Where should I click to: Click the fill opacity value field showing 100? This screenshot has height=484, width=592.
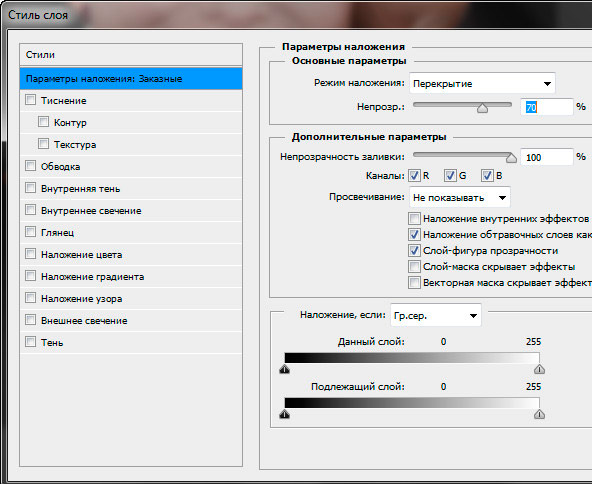(546, 157)
